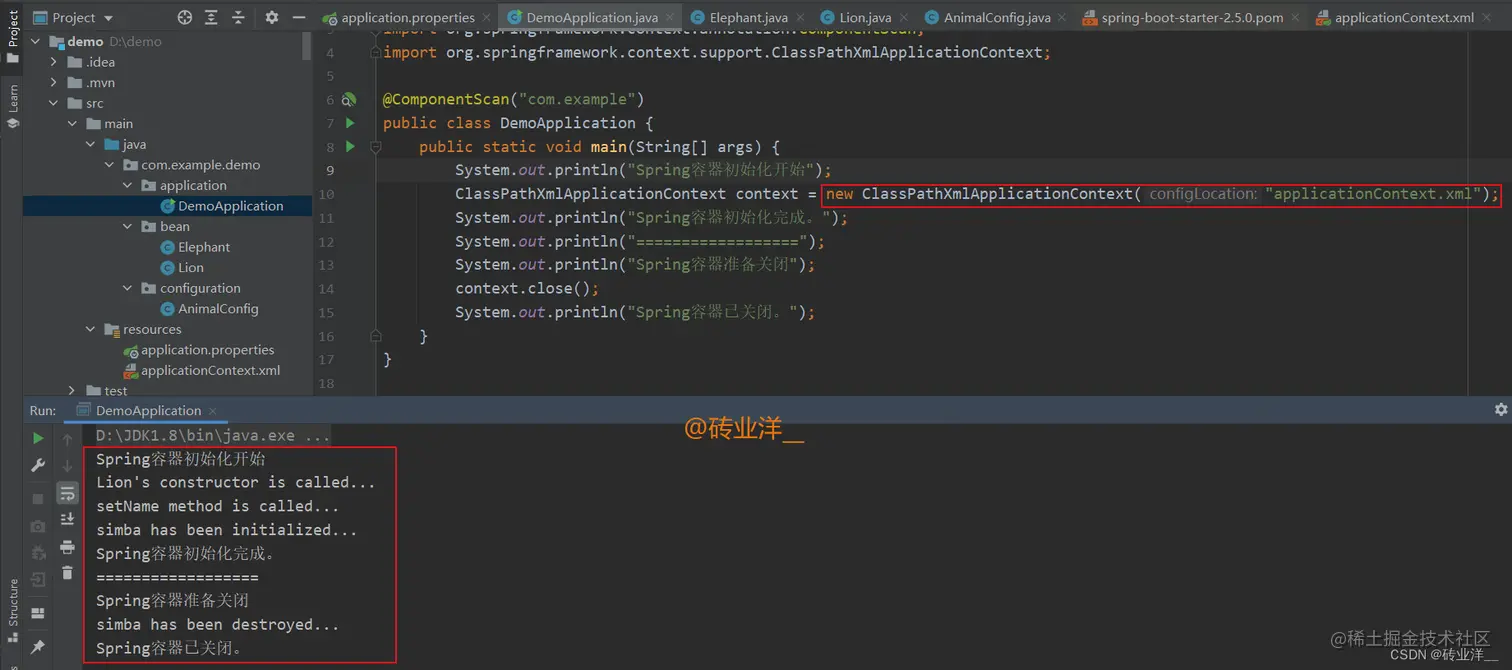
Task: Click Collapse All in Project panel toolbar
Action: [238, 17]
